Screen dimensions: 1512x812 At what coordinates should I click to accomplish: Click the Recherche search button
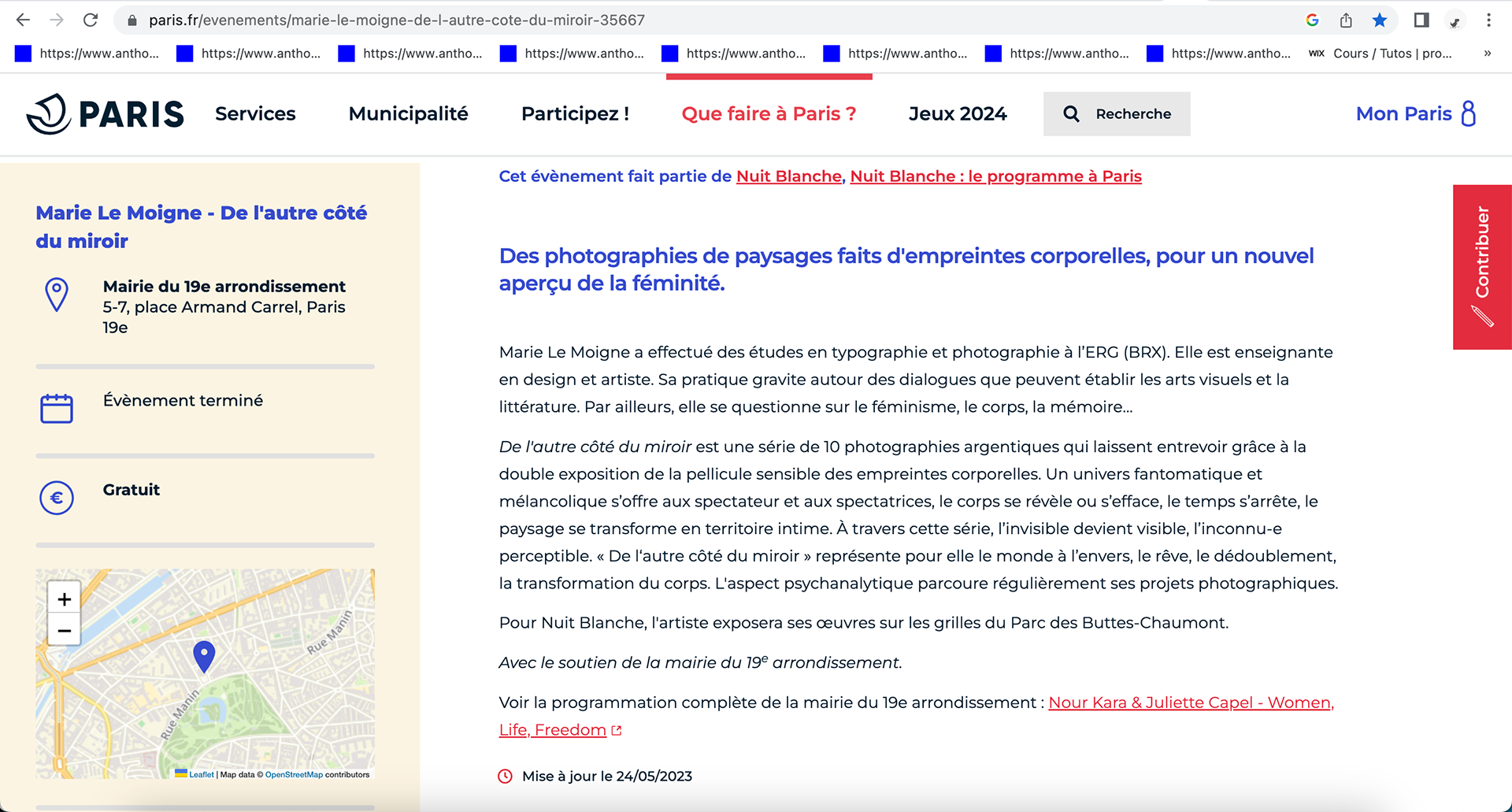1117,113
